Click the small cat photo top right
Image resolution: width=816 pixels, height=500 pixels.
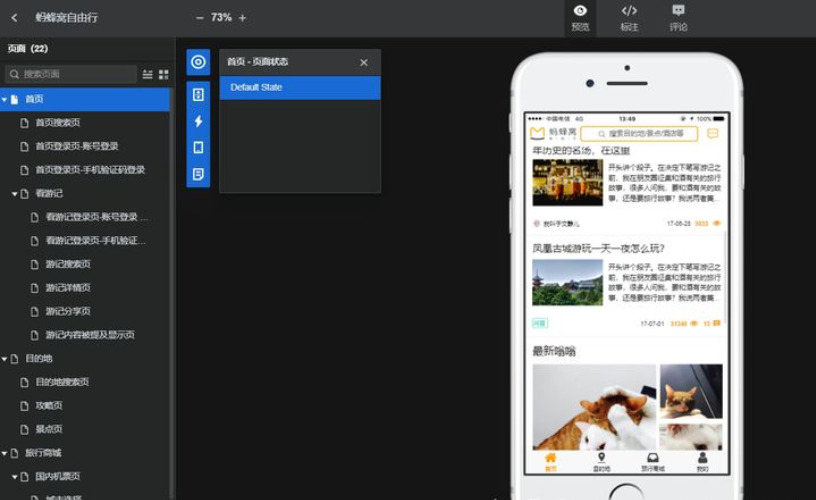point(691,391)
